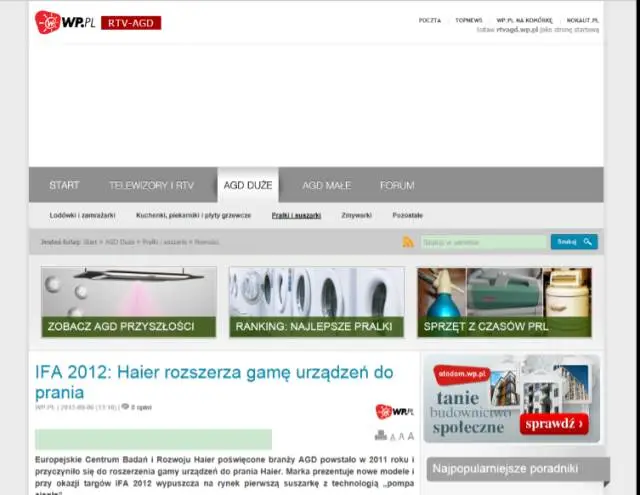Click the magnifier icon in the Szukaj button
Screen dimensions: 640x495
click(587, 242)
